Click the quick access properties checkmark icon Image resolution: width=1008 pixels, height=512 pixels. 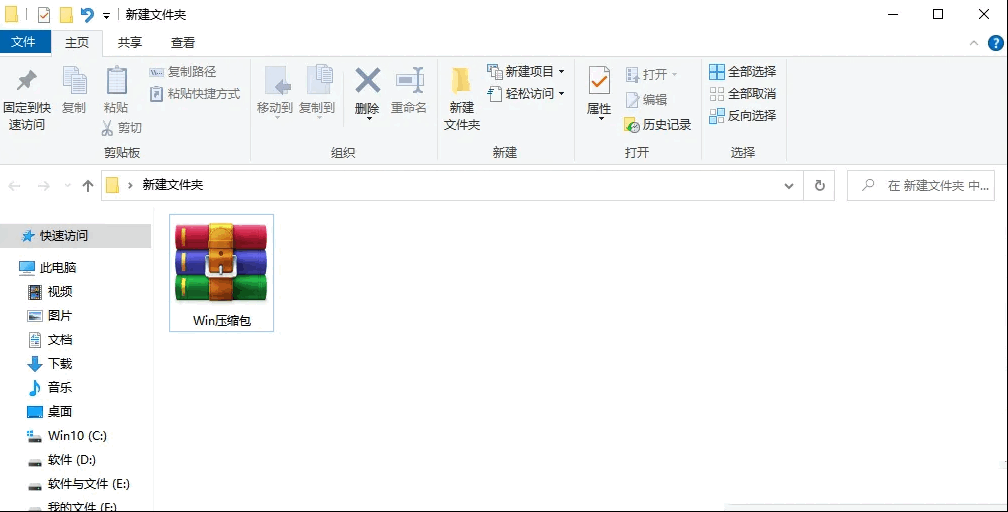point(44,14)
